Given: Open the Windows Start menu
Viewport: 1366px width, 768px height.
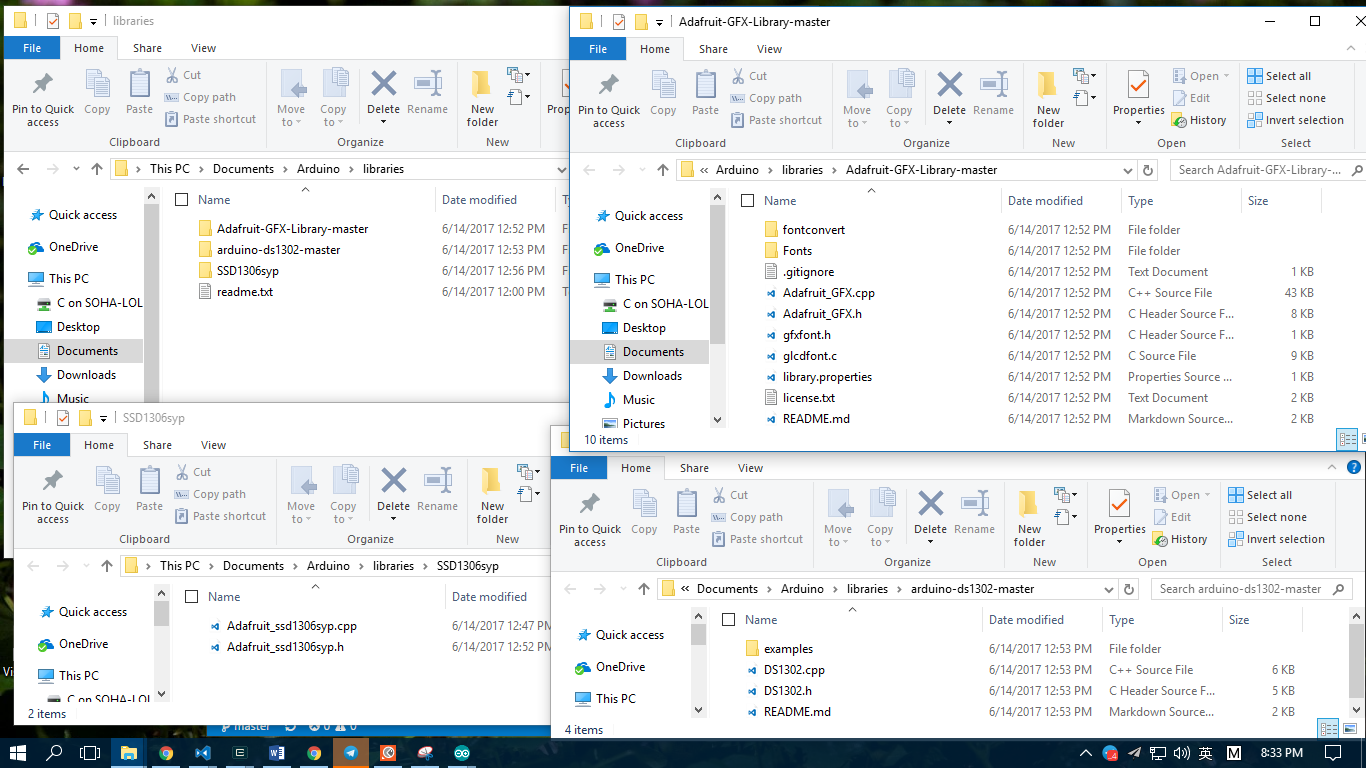Looking at the screenshot, I should (x=18, y=753).
